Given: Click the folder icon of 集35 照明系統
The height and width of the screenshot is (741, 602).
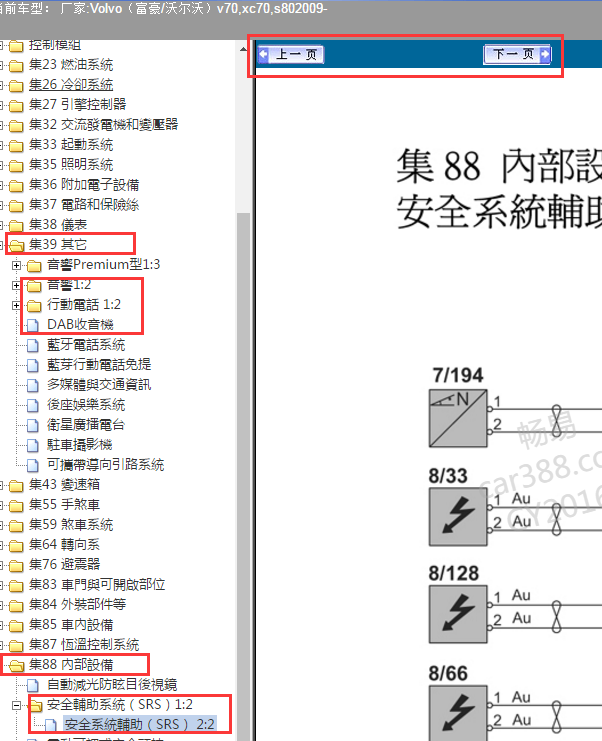Looking at the screenshot, I should (16, 165).
